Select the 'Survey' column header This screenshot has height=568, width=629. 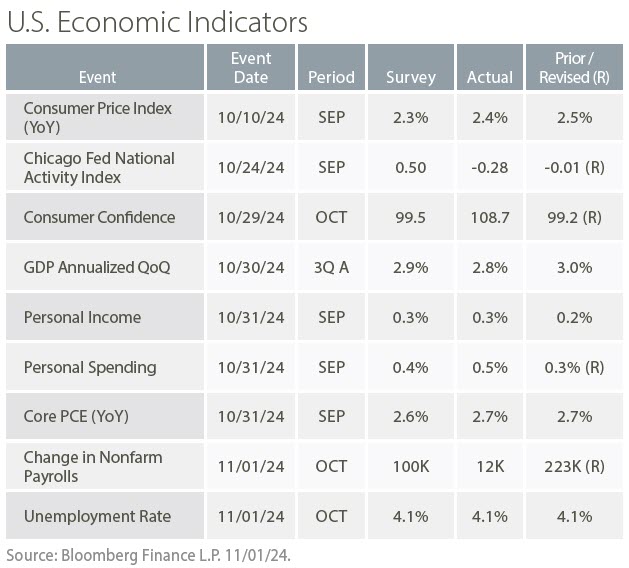411,77
